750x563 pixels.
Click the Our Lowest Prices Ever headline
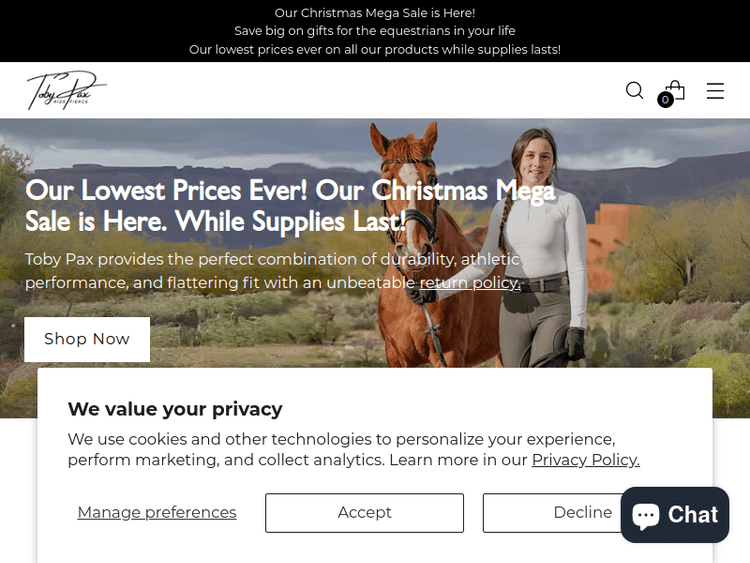point(290,206)
